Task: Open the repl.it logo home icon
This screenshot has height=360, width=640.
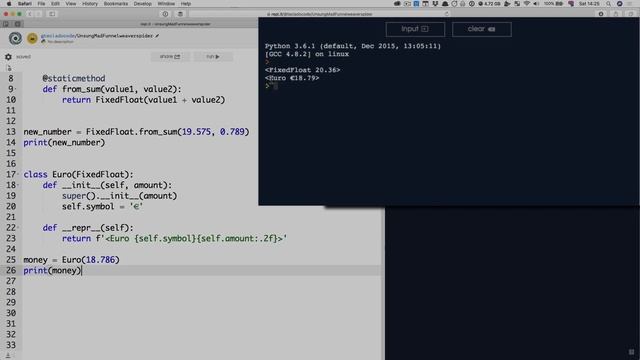Action: 16,38
